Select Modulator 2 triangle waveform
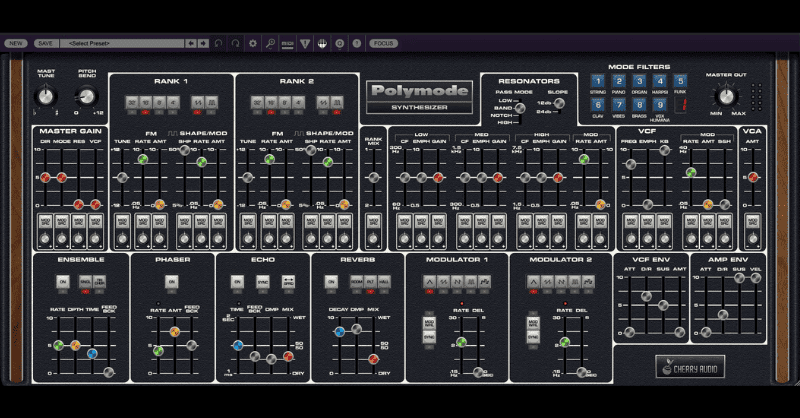The width and height of the screenshot is (800, 418). point(533,281)
